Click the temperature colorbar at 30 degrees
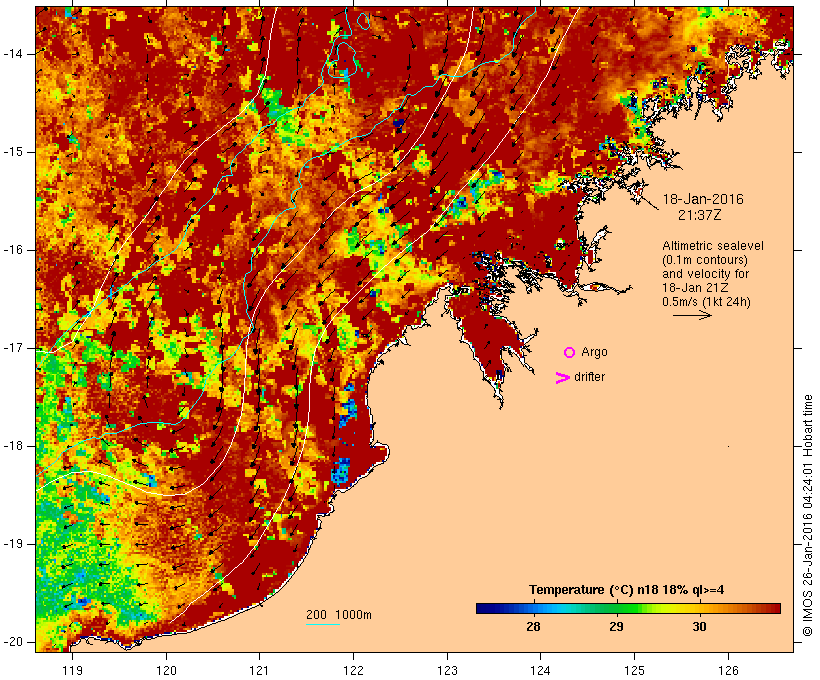Viewport: 820px width, 680px height. 700,608
